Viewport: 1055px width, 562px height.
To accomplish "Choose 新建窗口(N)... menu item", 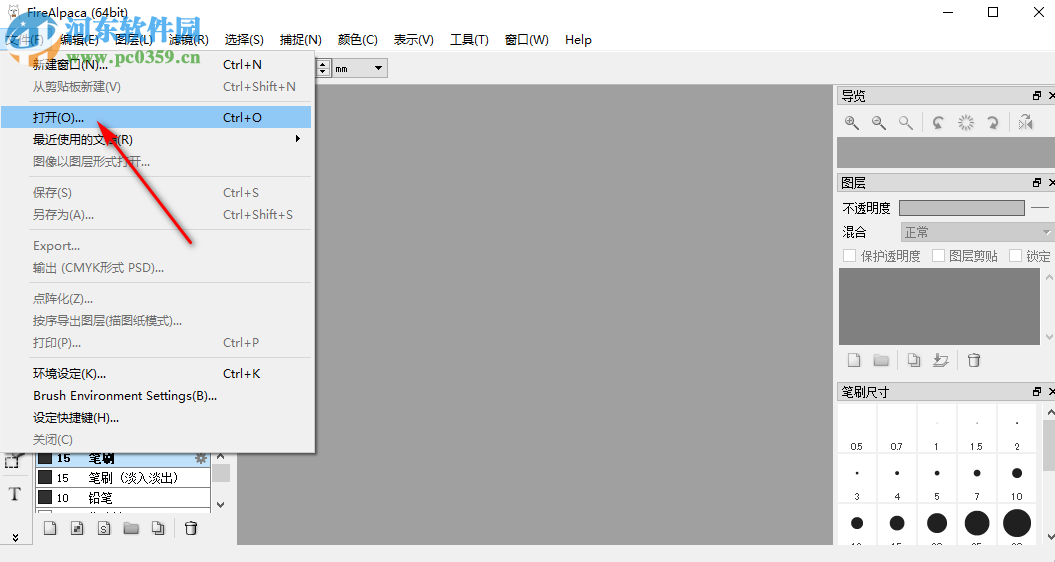I will click(156, 65).
